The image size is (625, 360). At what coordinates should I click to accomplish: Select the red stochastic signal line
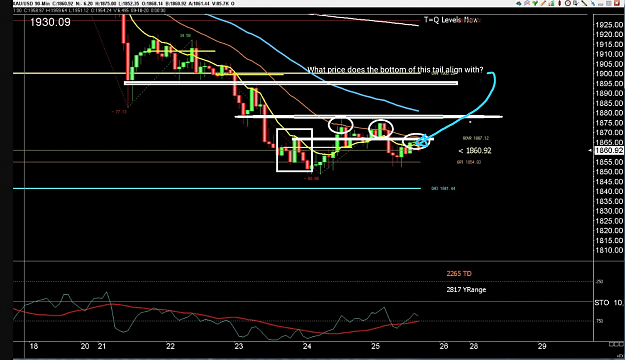tap(215, 318)
